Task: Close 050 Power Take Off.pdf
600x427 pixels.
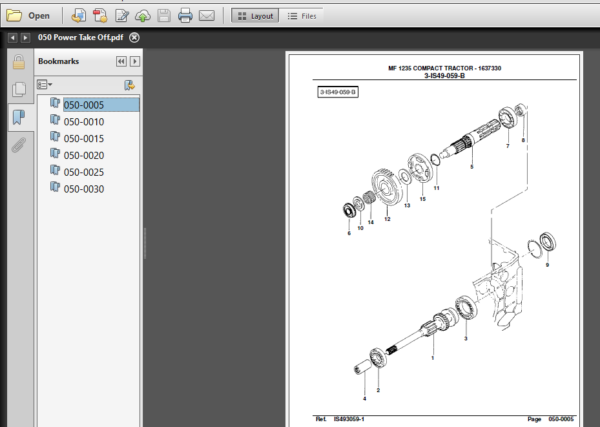Action: point(134,37)
